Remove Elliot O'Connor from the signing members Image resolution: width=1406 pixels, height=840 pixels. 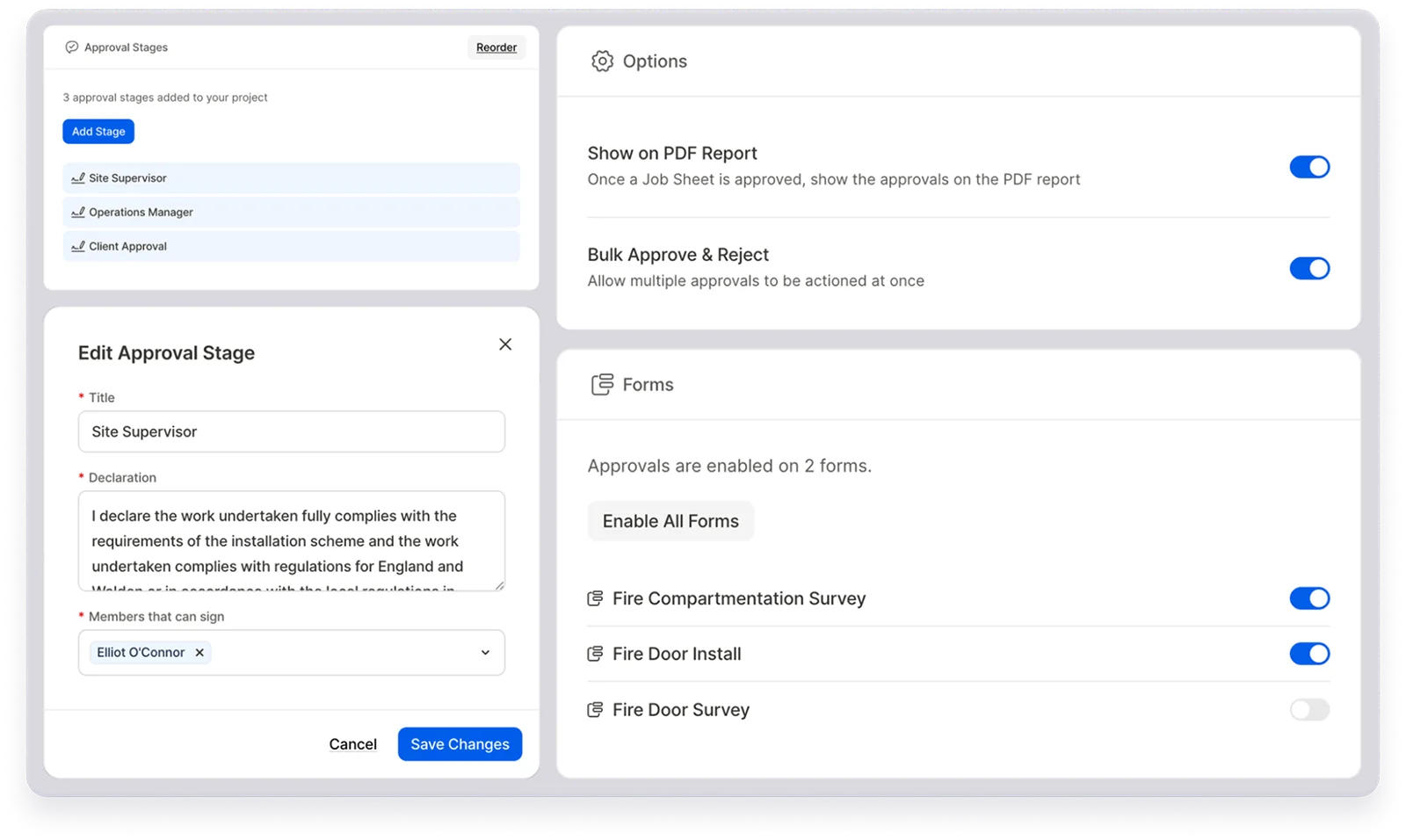coord(199,653)
